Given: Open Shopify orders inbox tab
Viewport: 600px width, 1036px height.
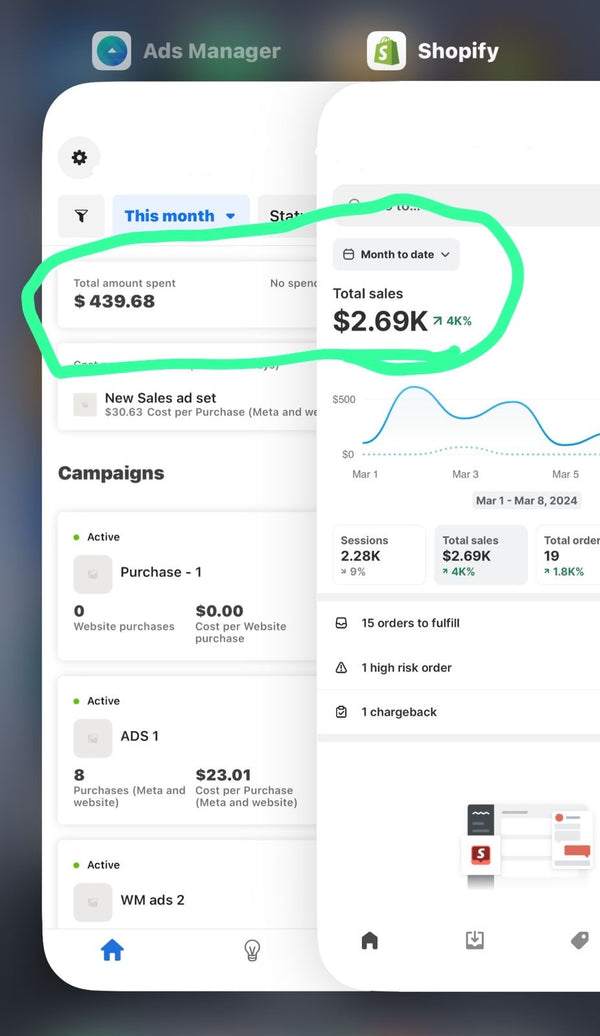Looking at the screenshot, I should 475,940.
